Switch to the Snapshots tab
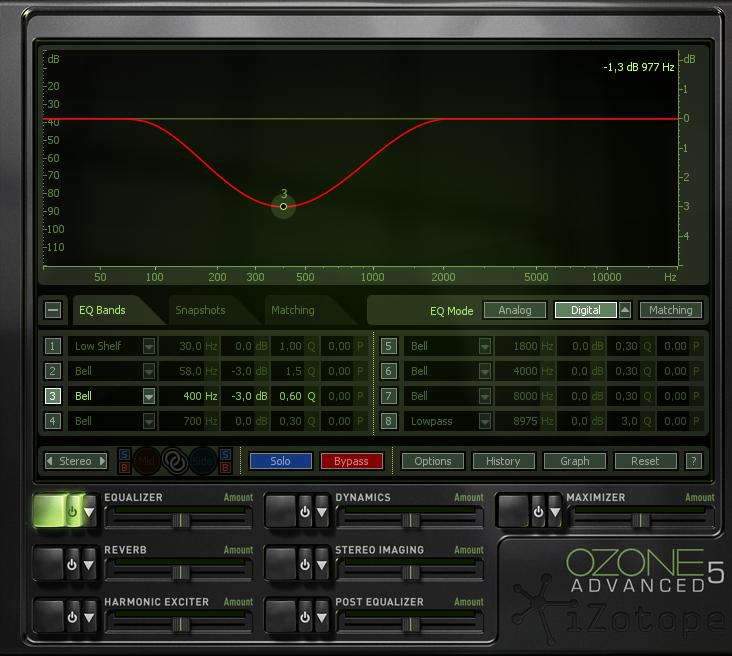732x656 pixels. coord(200,310)
